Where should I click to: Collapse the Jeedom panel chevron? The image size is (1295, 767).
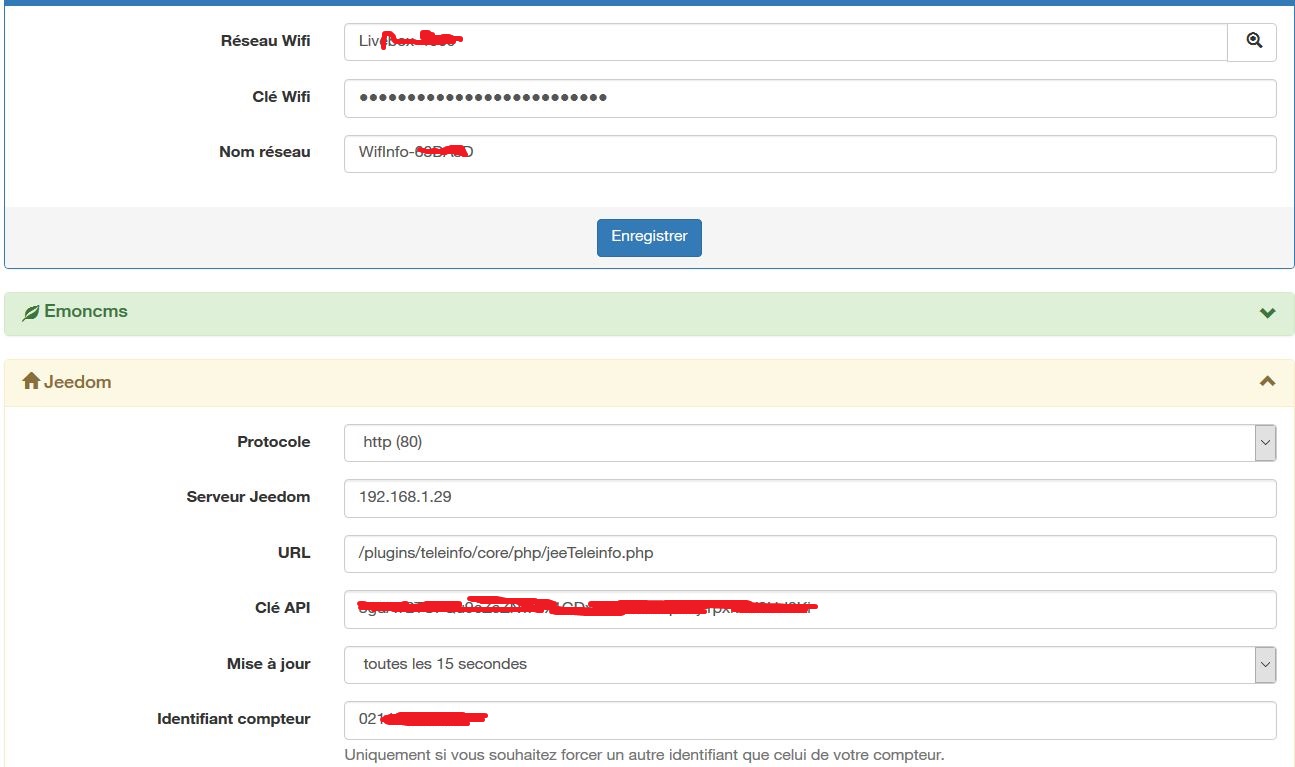coord(1267,381)
